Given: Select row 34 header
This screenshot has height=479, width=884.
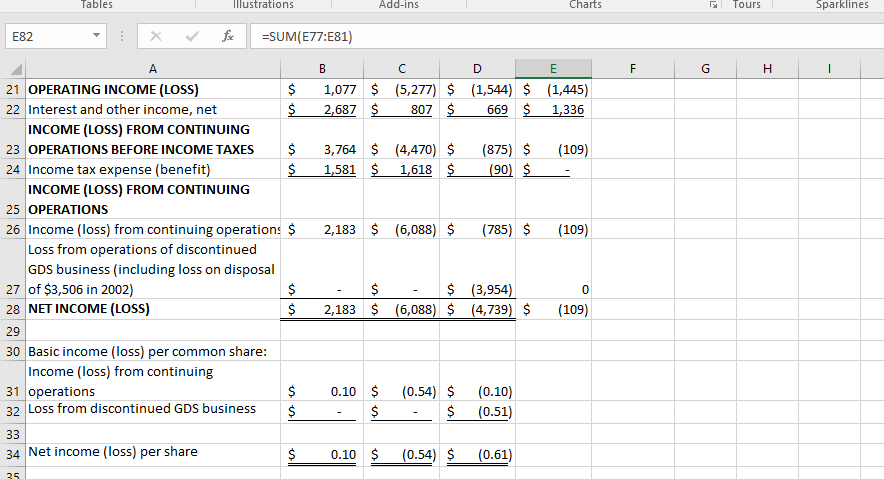Looking at the screenshot, I should click(13, 454).
